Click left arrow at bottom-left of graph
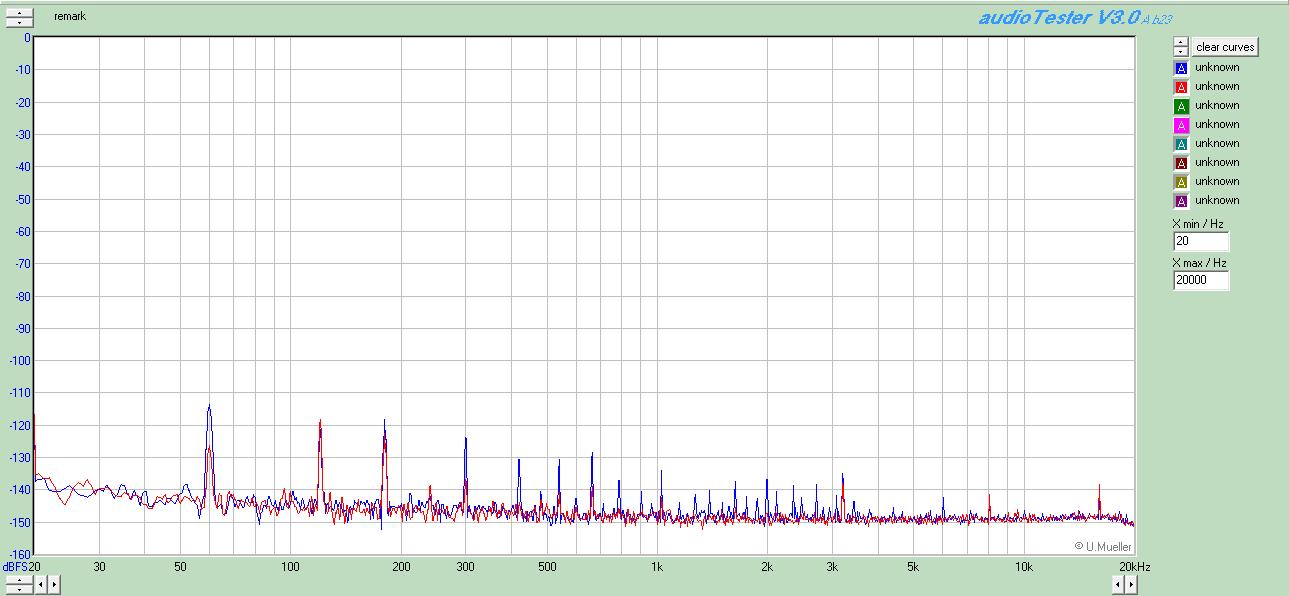Image resolution: width=1289 pixels, height=596 pixels. [41, 584]
